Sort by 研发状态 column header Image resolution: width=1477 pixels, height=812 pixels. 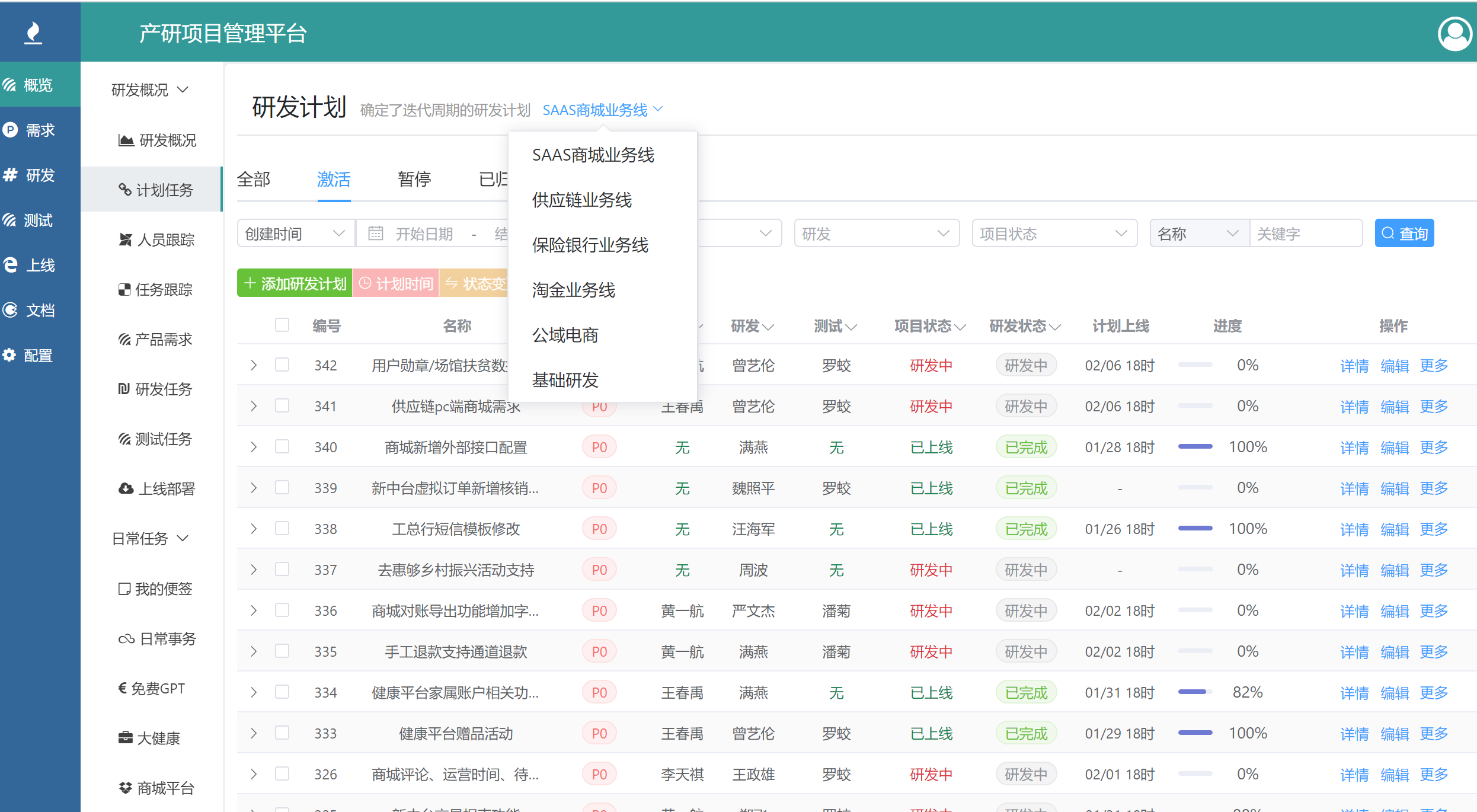click(x=1025, y=326)
